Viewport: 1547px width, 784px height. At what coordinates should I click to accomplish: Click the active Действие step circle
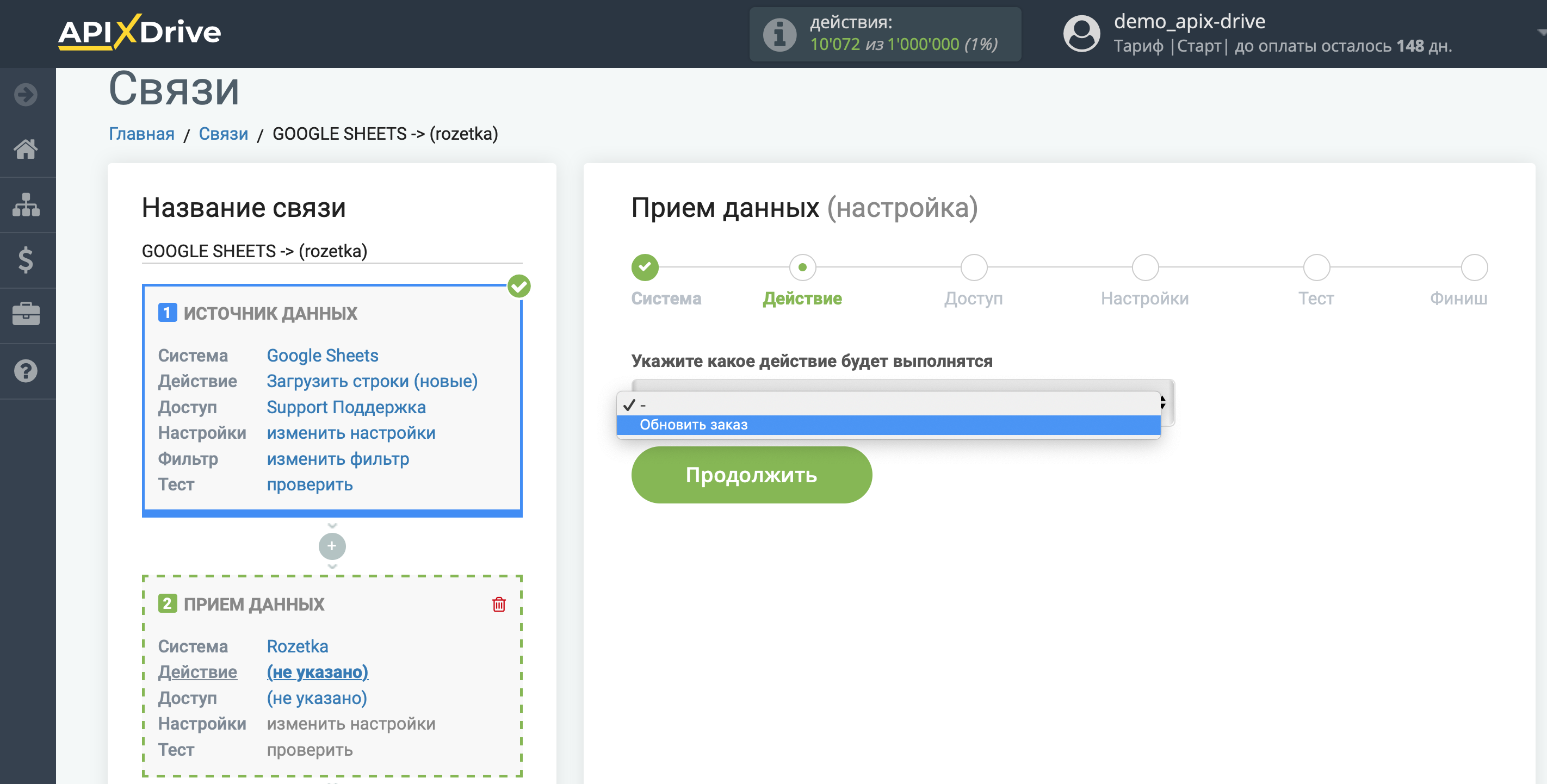point(802,267)
